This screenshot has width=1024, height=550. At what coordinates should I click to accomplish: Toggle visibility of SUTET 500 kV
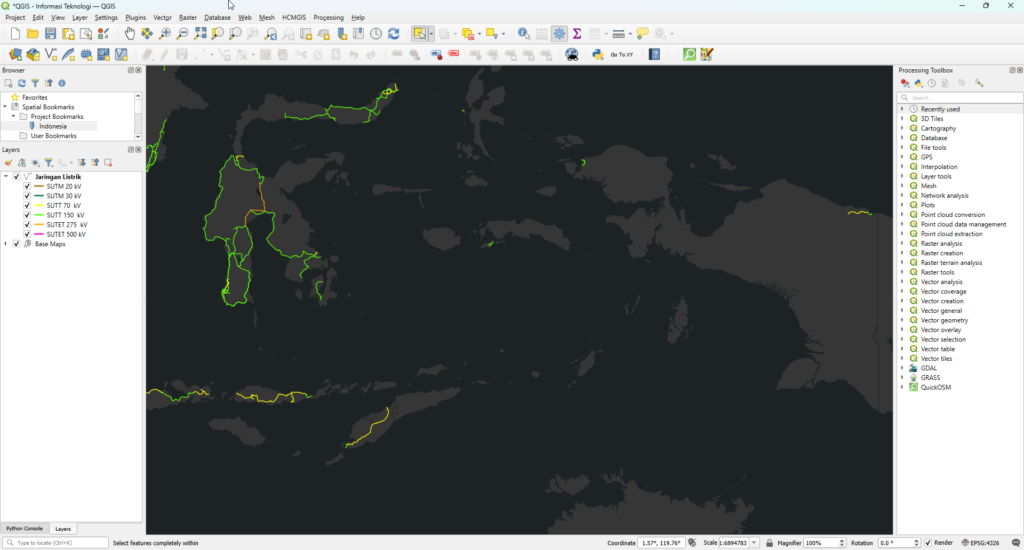27,234
